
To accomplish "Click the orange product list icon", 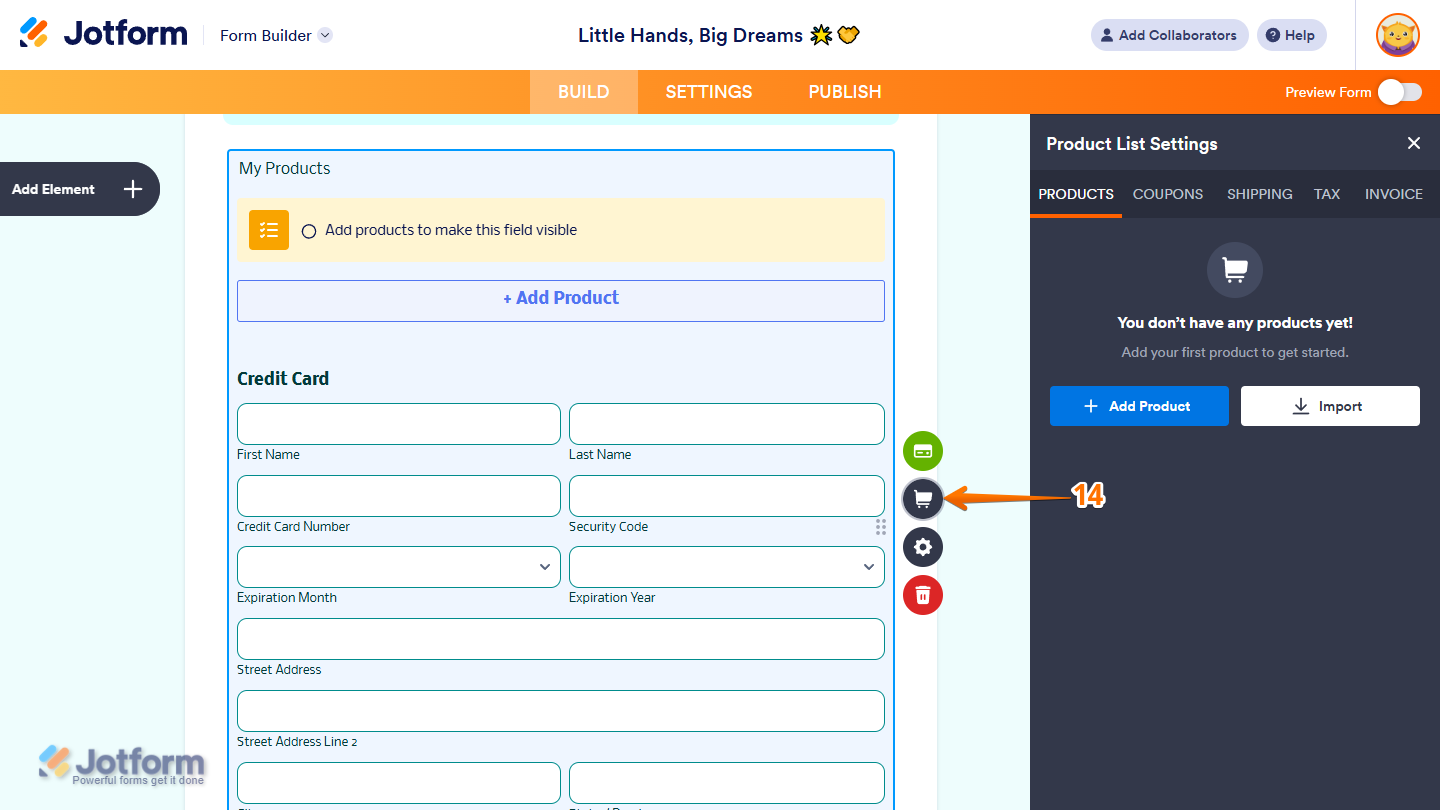I will (x=269, y=230).
